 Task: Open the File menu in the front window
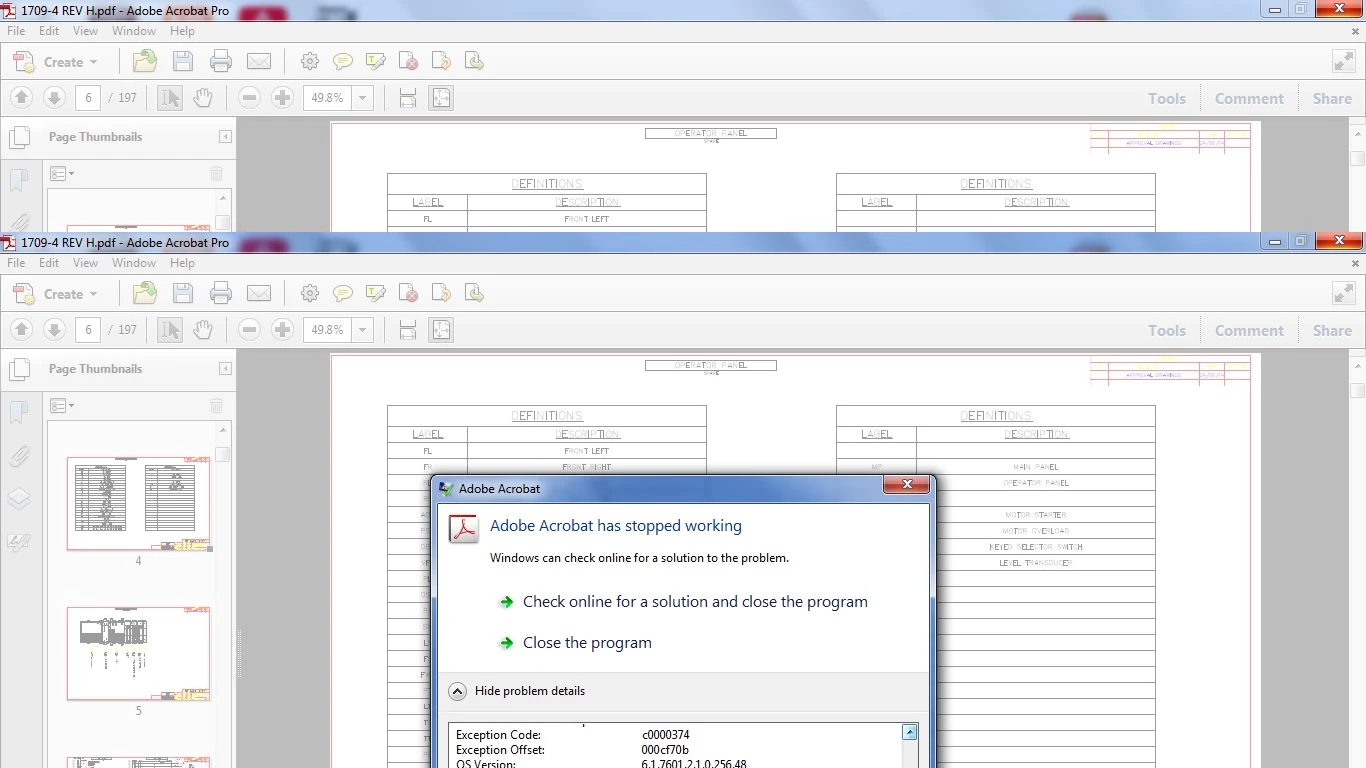(16, 263)
